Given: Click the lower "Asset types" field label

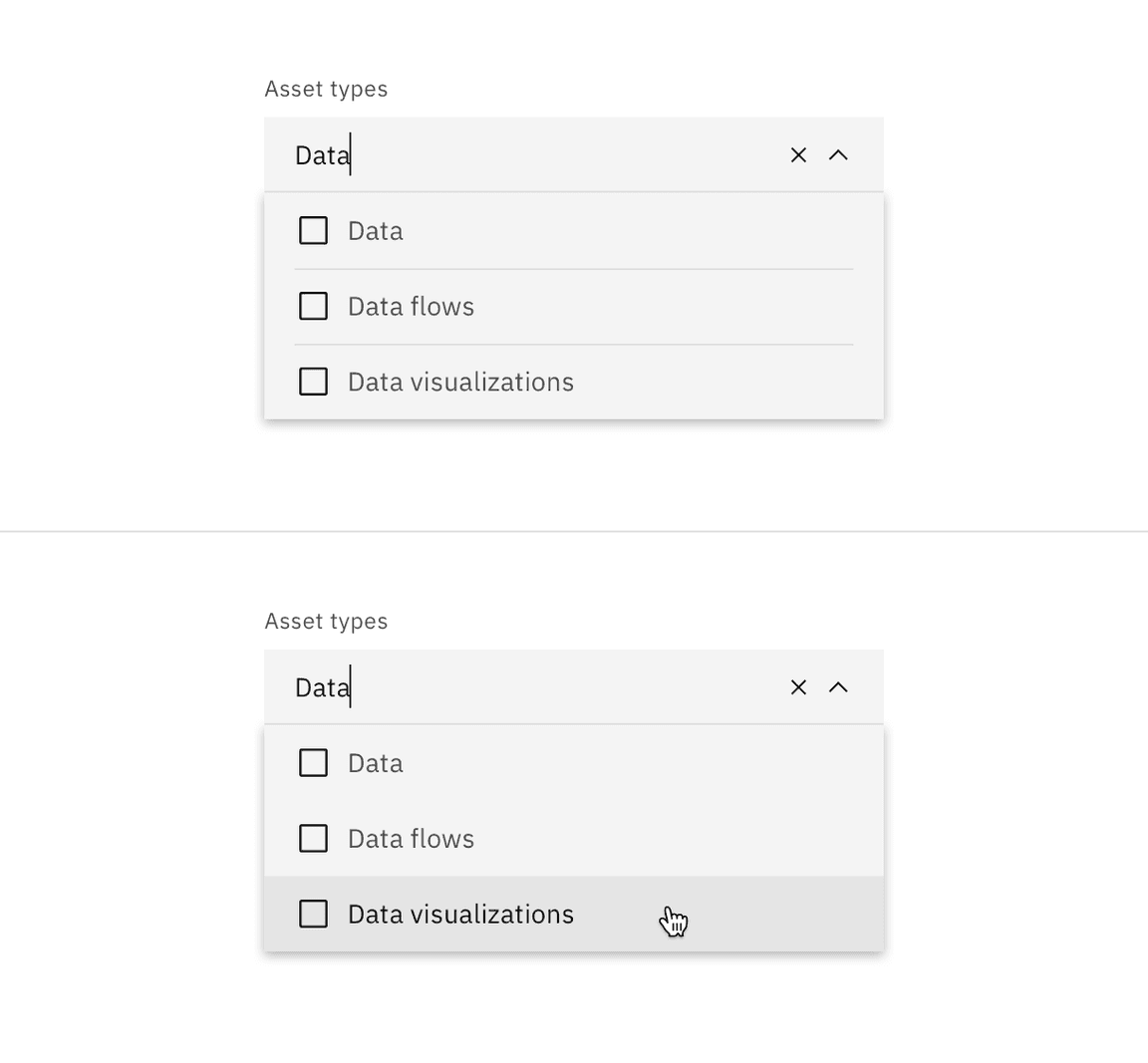Looking at the screenshot, I should [326, 622].
